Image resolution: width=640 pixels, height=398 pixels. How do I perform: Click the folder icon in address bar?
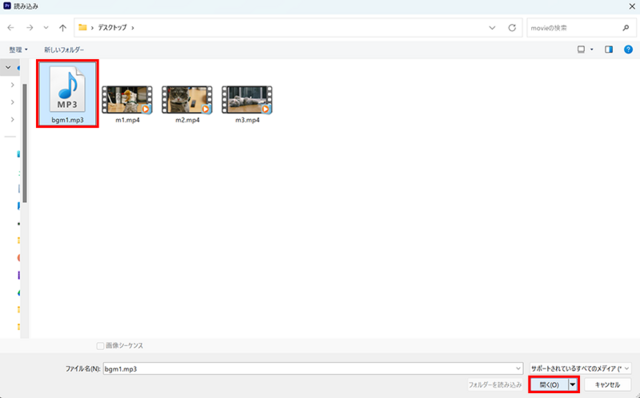tap(83, 27)
